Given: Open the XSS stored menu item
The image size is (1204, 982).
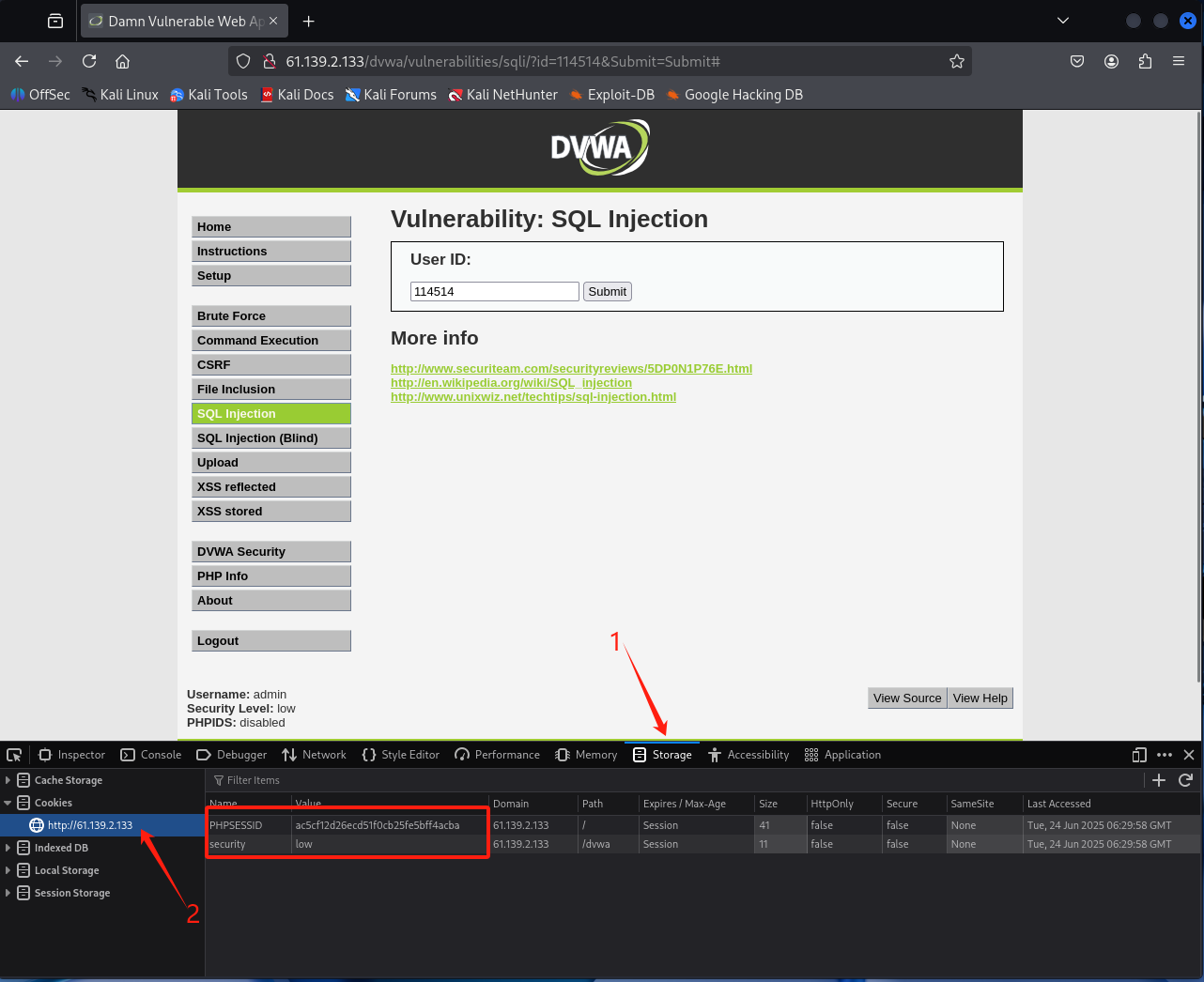Looking at the screenshot, I should [271, 511].
